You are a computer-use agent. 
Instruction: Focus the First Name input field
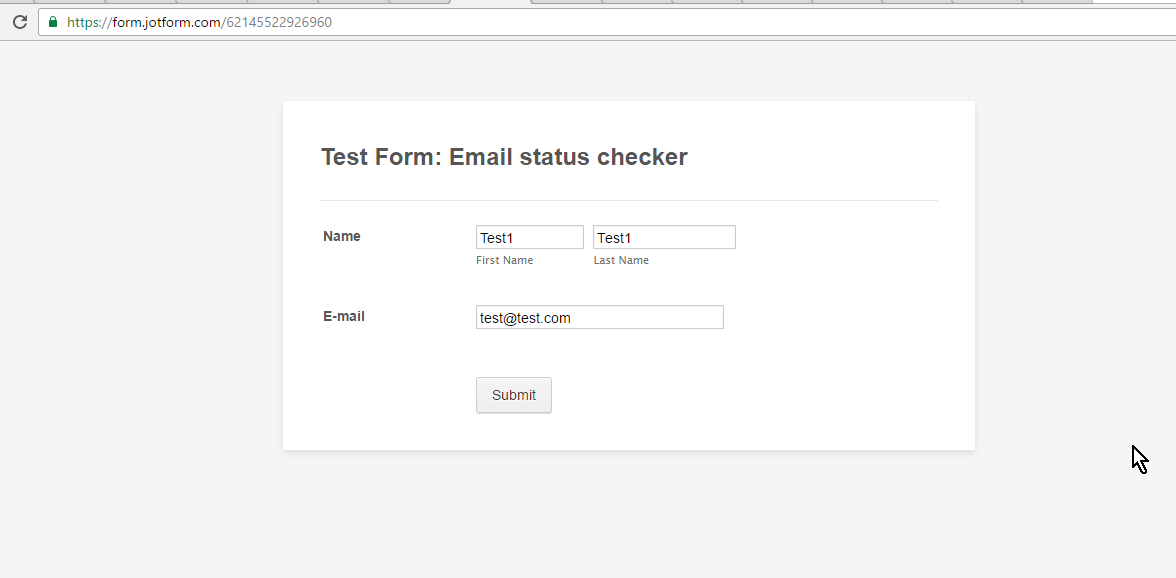point(529,237)
